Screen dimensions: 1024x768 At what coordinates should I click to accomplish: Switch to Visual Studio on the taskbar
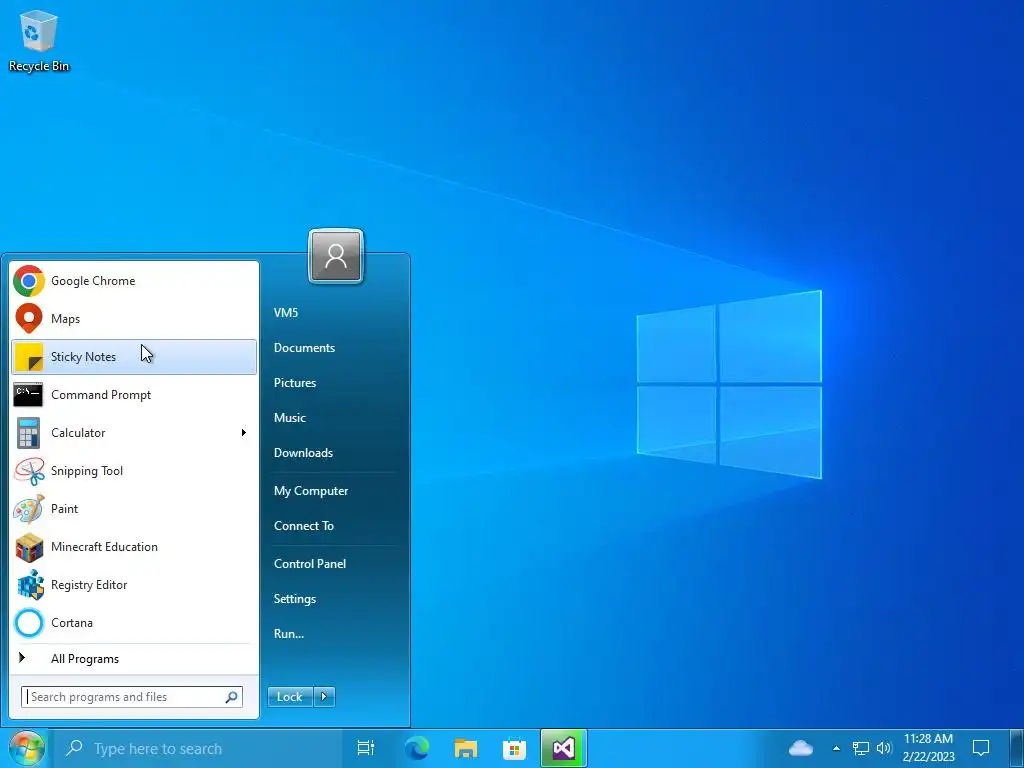pos(564,748)
